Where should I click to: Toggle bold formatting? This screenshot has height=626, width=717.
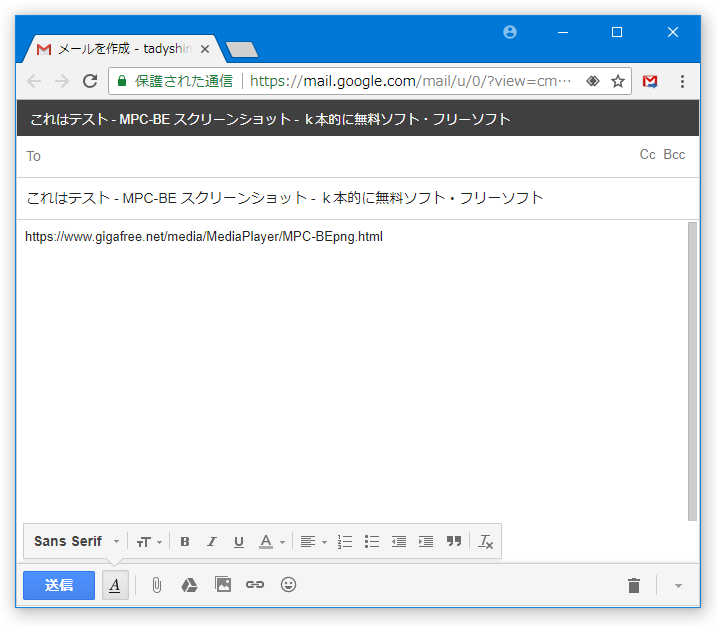(185, 542)
